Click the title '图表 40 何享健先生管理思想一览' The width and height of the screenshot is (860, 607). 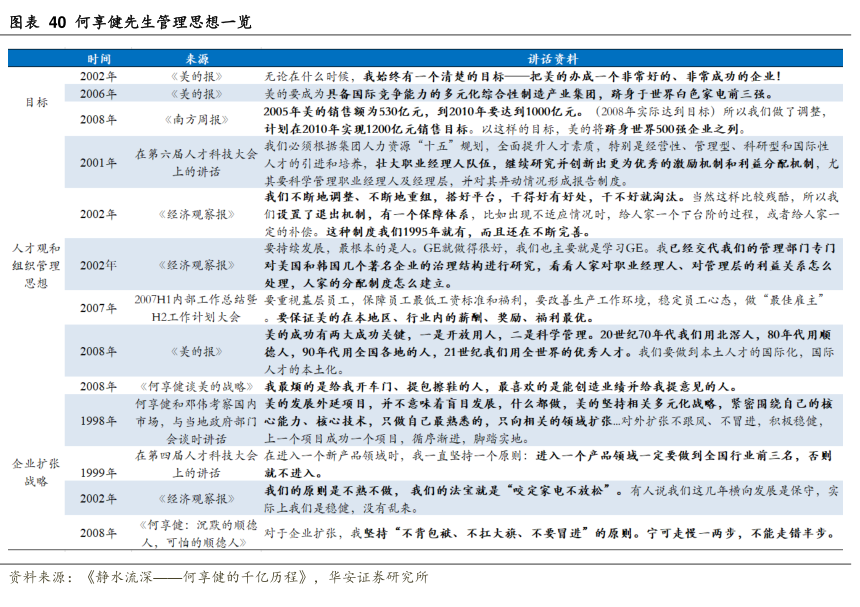point(131,22)
